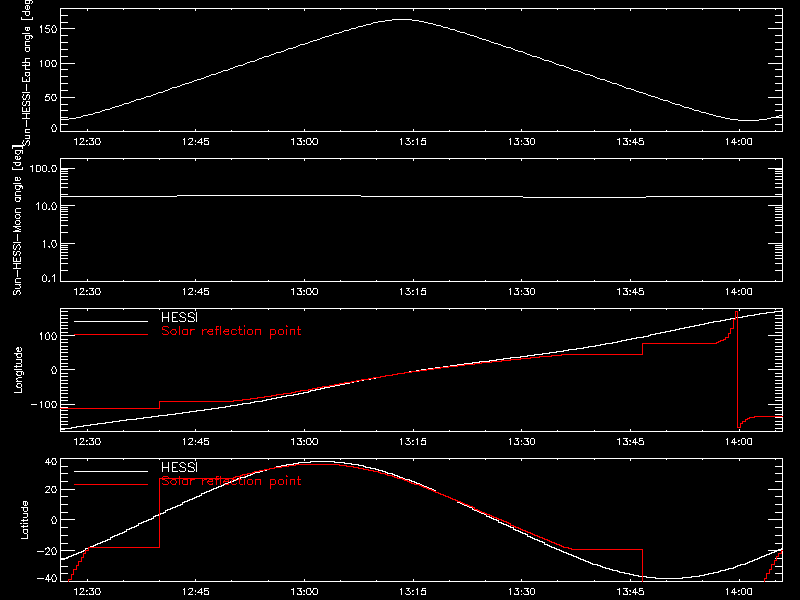
Task: Click the Sun-HESSI-Earth angle axis label
Action: point(28,73)
